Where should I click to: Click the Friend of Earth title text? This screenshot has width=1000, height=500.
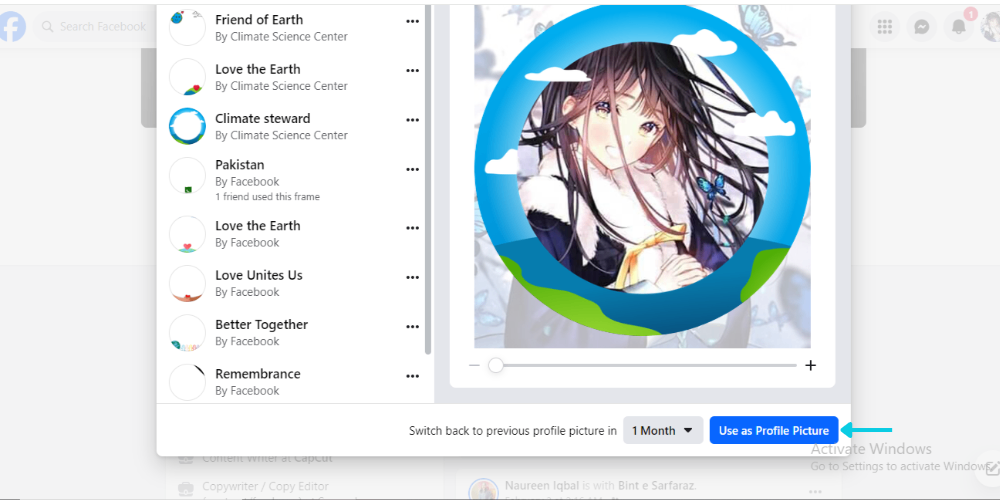(259, 20)
